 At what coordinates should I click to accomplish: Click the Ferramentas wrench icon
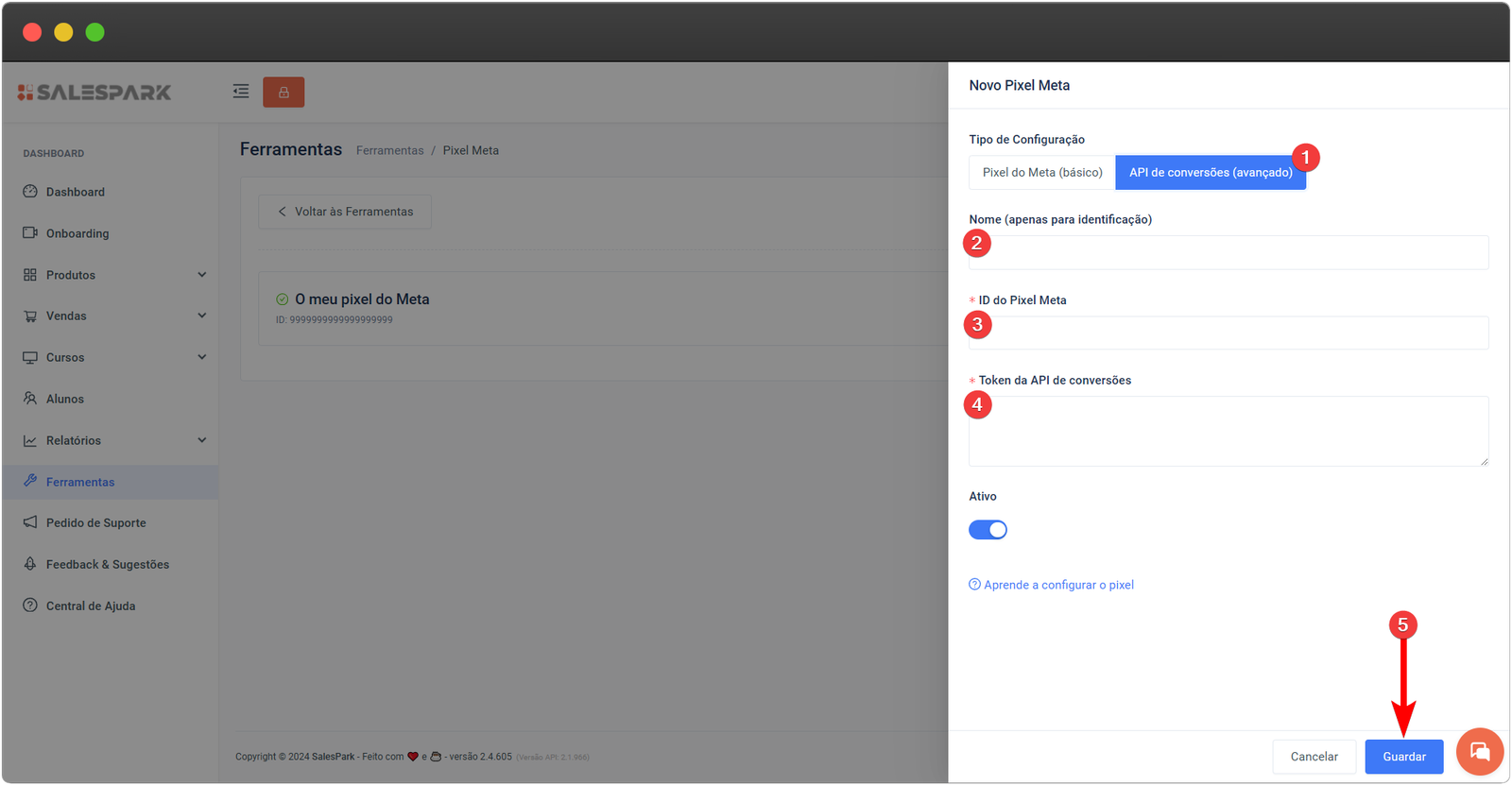(30, 481)
